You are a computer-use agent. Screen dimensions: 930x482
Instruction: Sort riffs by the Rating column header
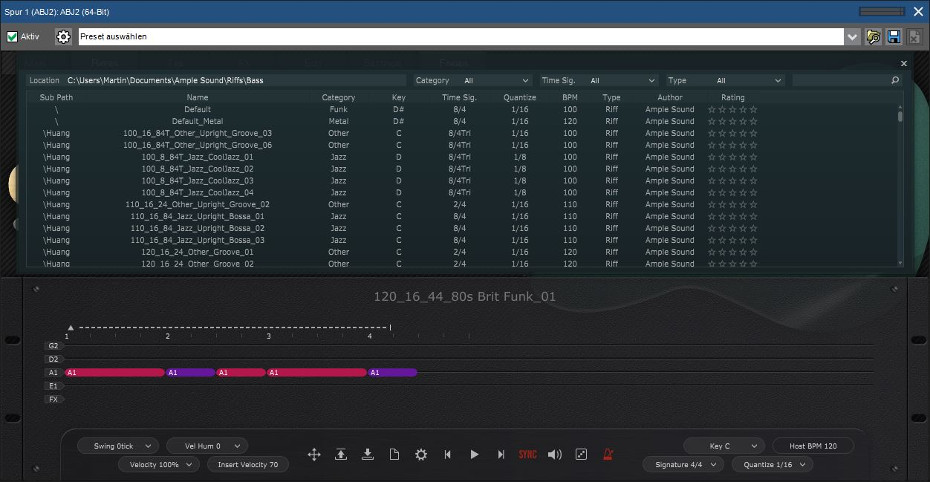click(x=733, y=97)
